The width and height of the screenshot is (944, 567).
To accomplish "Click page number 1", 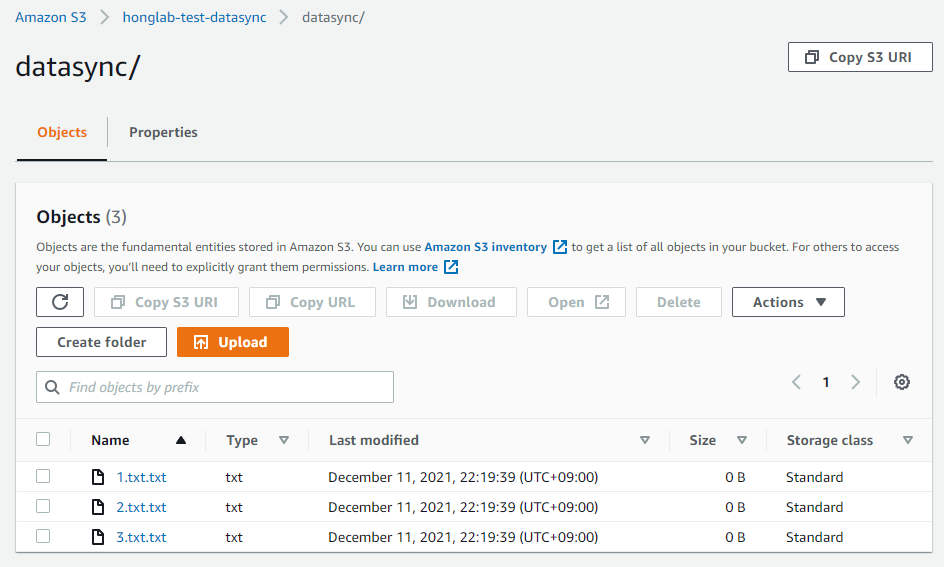I will click(826, 382).
